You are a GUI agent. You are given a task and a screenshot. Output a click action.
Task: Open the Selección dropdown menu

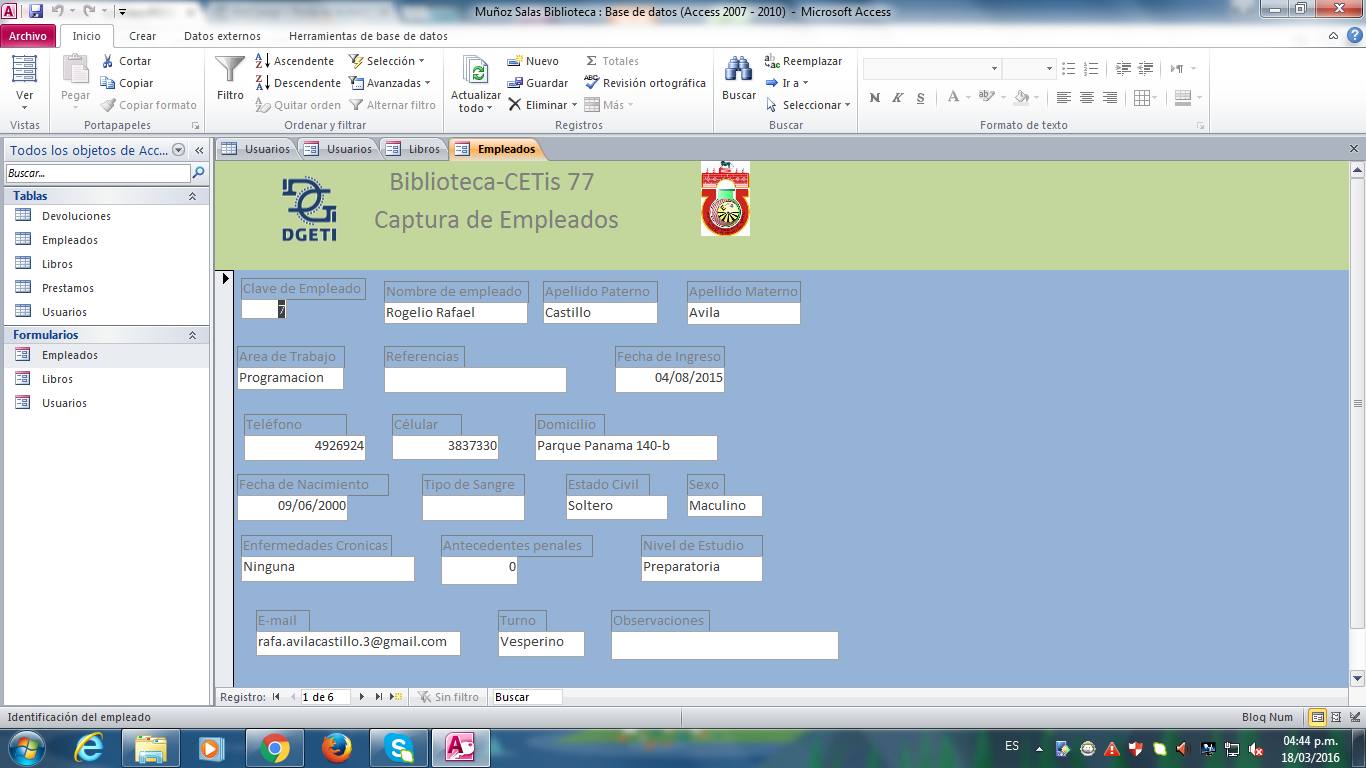tap(388, 61)
